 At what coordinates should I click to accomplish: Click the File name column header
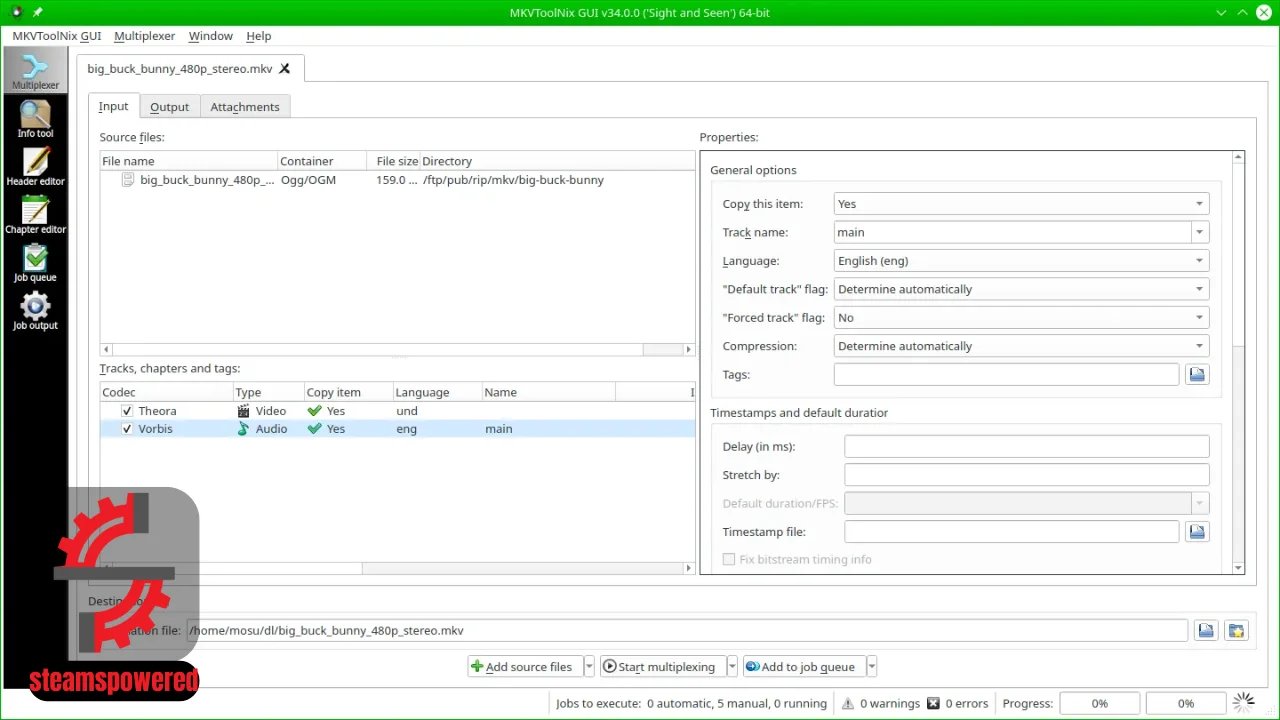click(188, 161)
